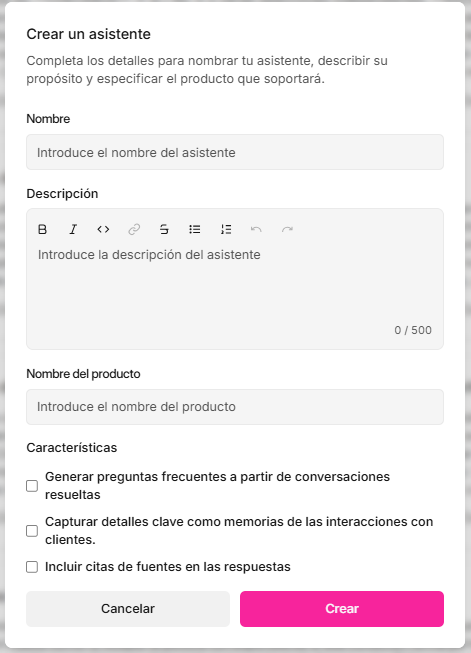The image size is (471, 653).
Task: Apply italic formatting in the description
Action: coord(73,229)
